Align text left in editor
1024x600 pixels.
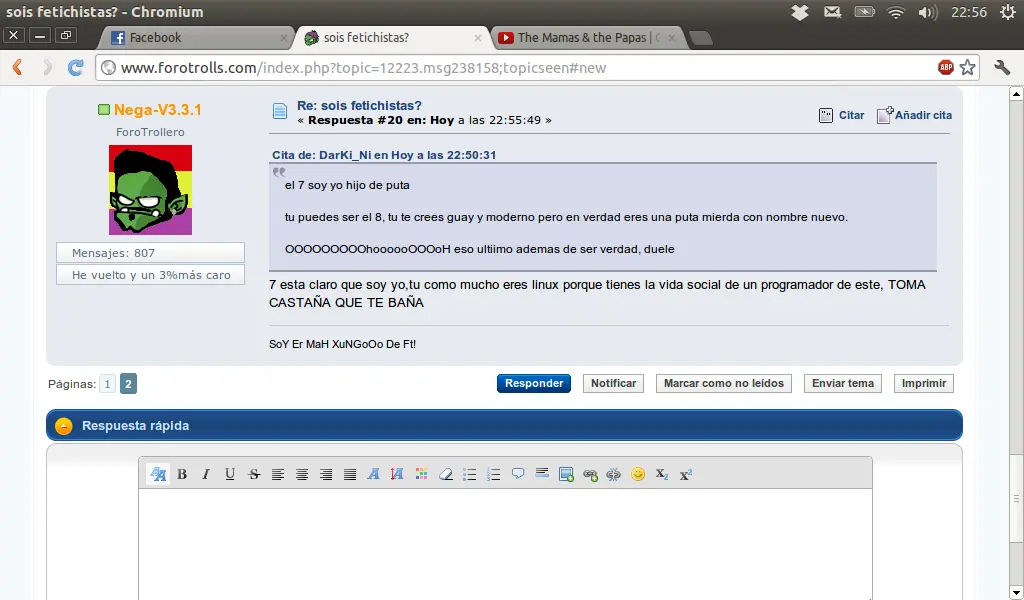(278, 475)
